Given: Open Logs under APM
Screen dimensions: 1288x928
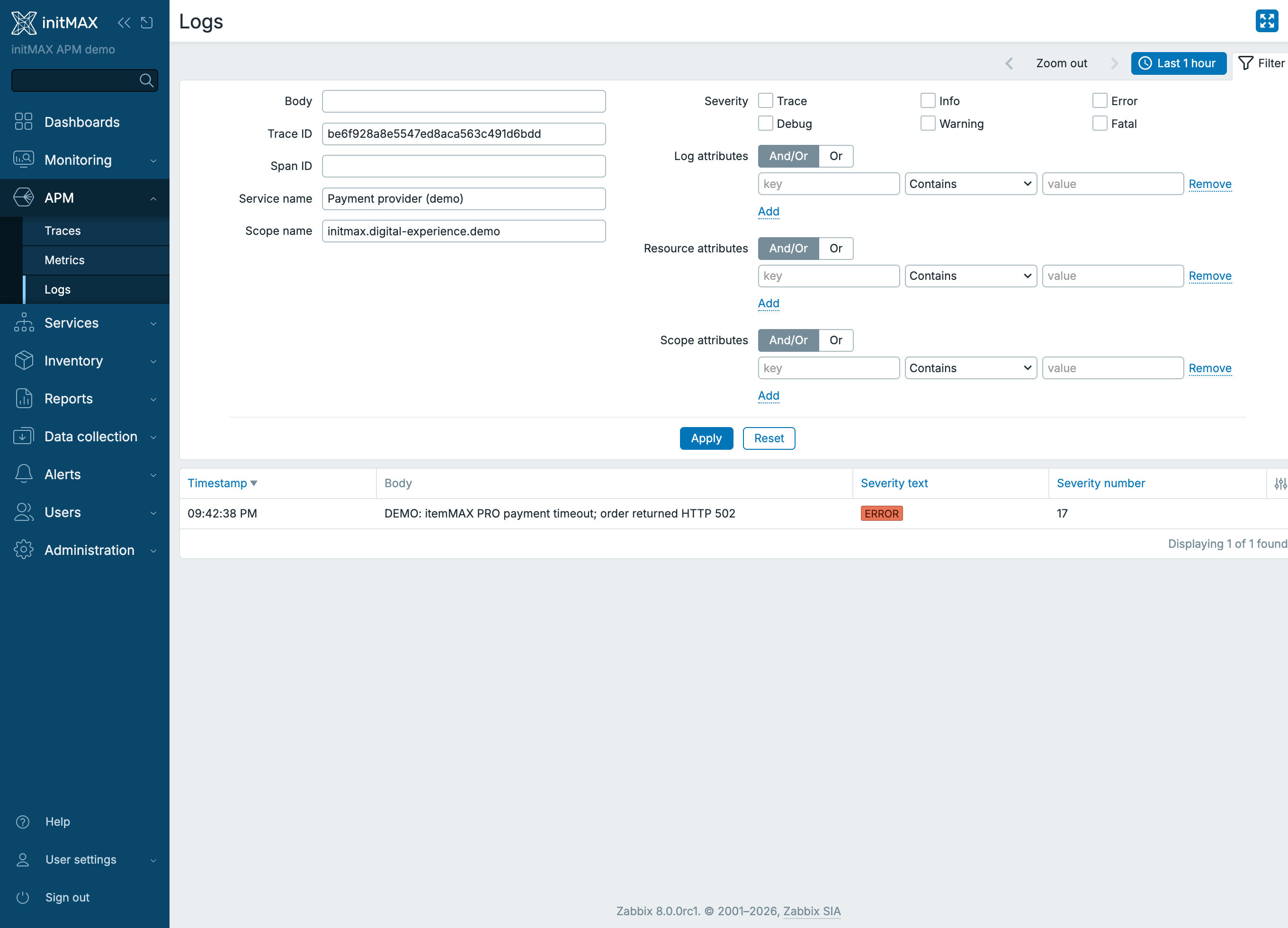Looking at the screenshot, I should point(96,290).
